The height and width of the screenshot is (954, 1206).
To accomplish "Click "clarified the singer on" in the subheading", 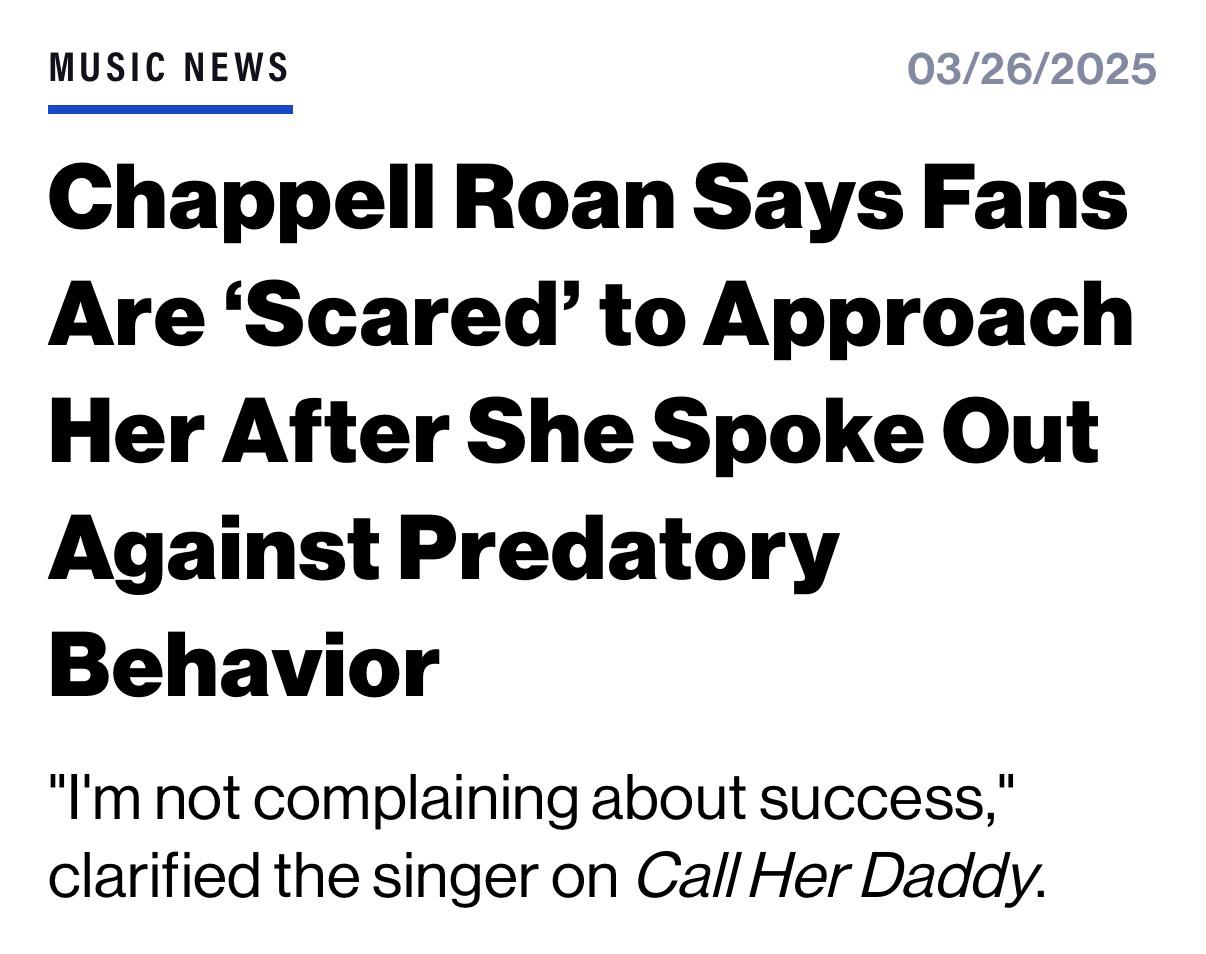I will 333,876.
